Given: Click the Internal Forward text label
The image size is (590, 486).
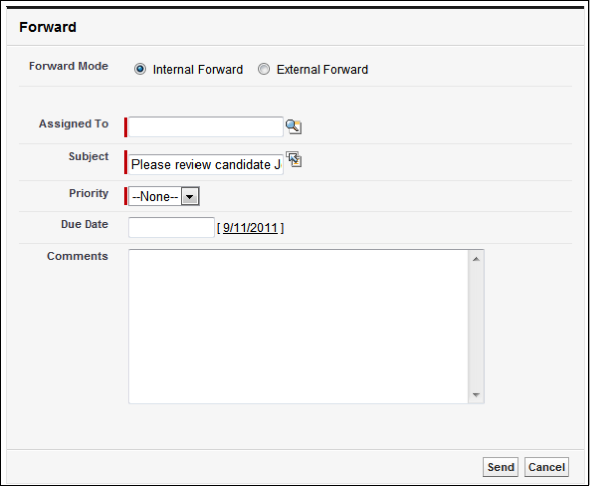Looking at the screenshot, I should click(198, 70).
